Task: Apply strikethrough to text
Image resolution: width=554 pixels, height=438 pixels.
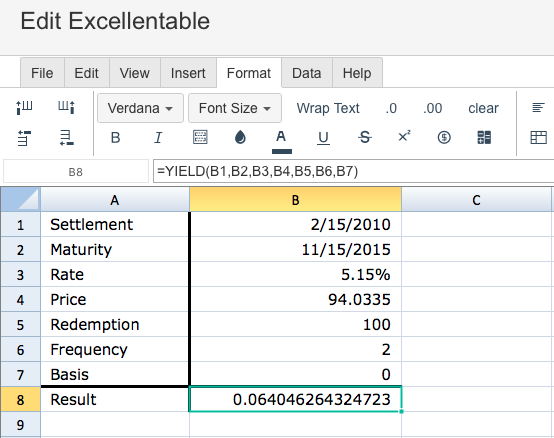Action: (x=365, y=137)
